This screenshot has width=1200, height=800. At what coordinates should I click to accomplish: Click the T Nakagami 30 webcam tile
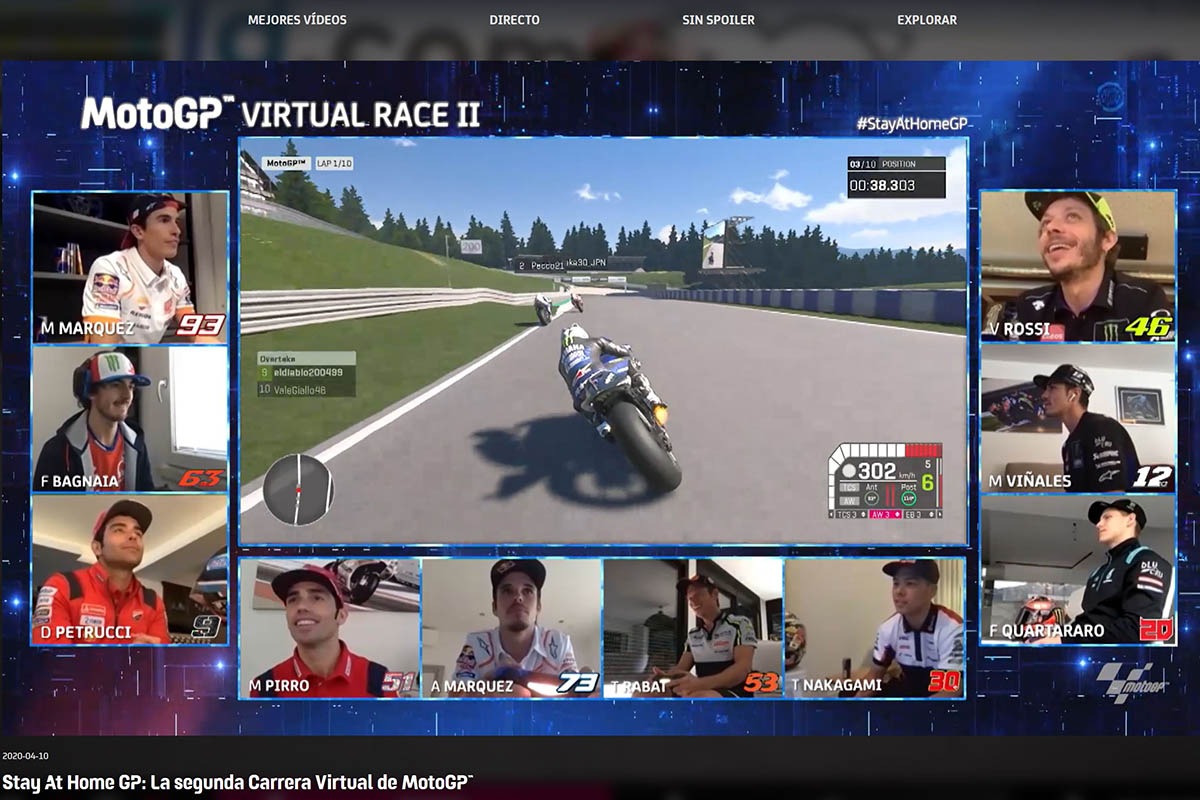tap(874, 628)
